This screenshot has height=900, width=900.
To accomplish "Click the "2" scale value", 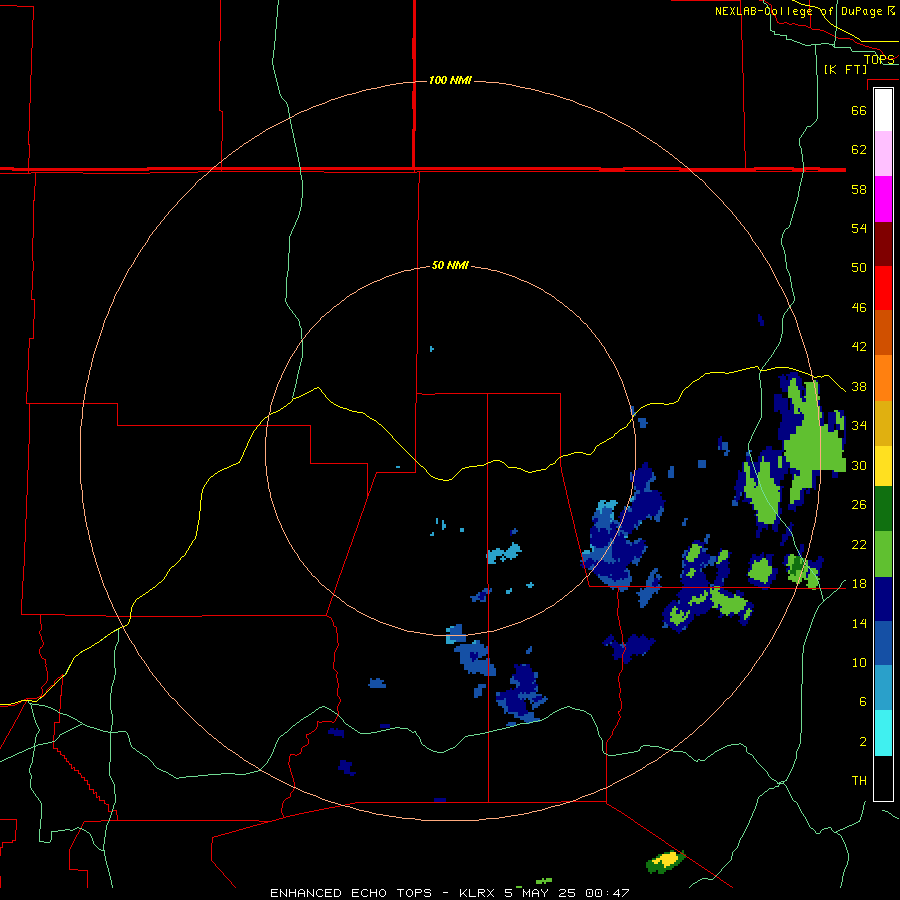I will (x=863, y=742).
